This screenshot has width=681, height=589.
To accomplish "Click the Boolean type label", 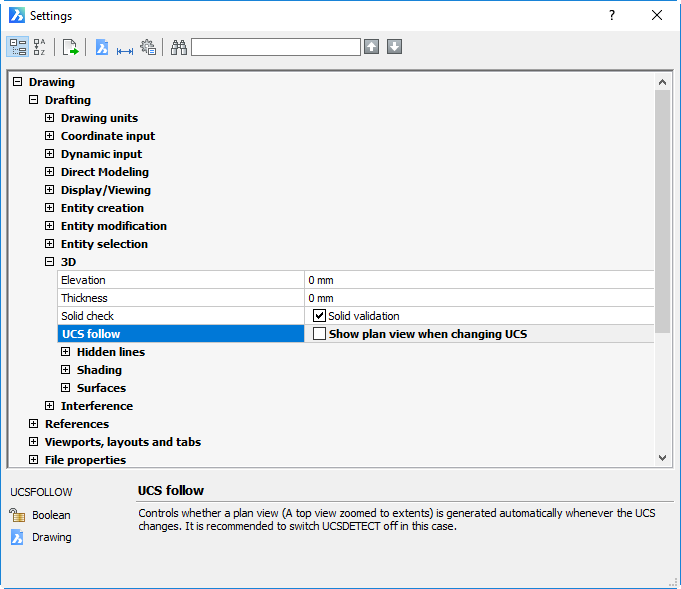I will point(51,515).
